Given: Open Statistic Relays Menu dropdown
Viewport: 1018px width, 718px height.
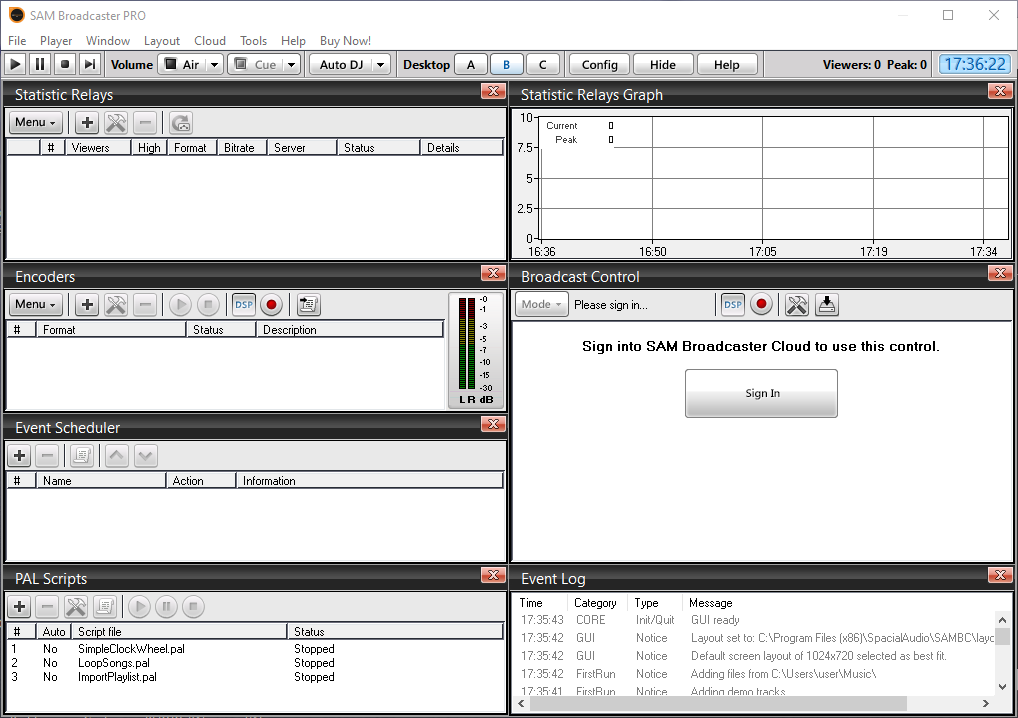Looking at the screenshot, I should pos(35,122).
